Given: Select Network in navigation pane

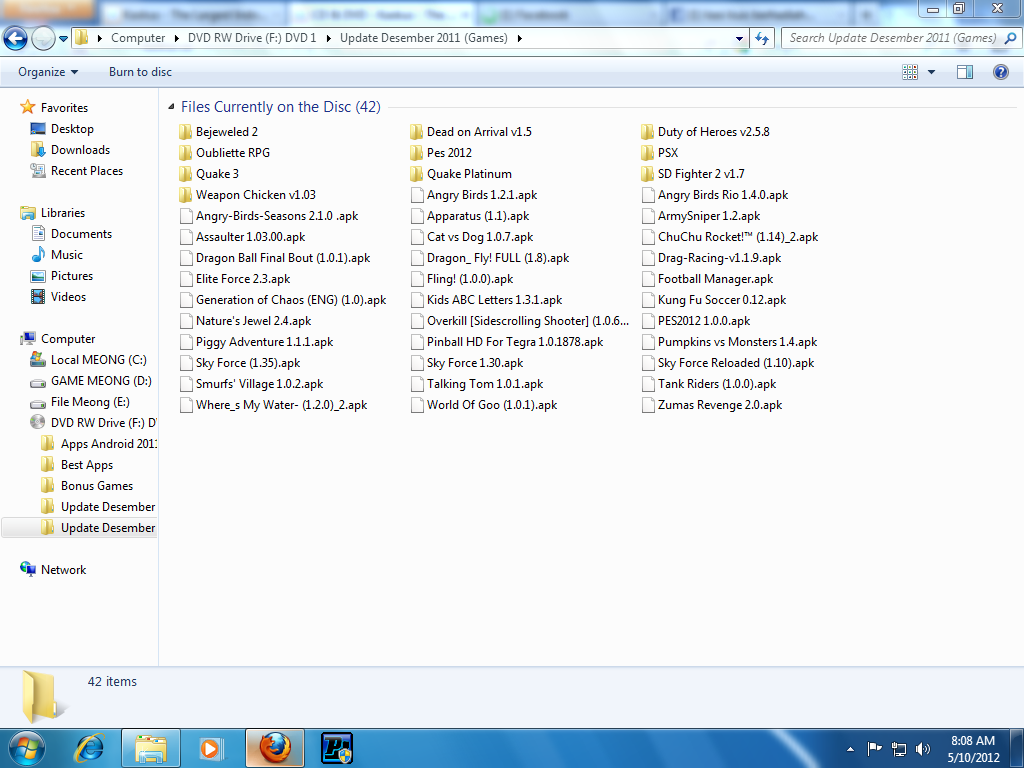Looking at the screenshot, I should click(x=63, y=569).
